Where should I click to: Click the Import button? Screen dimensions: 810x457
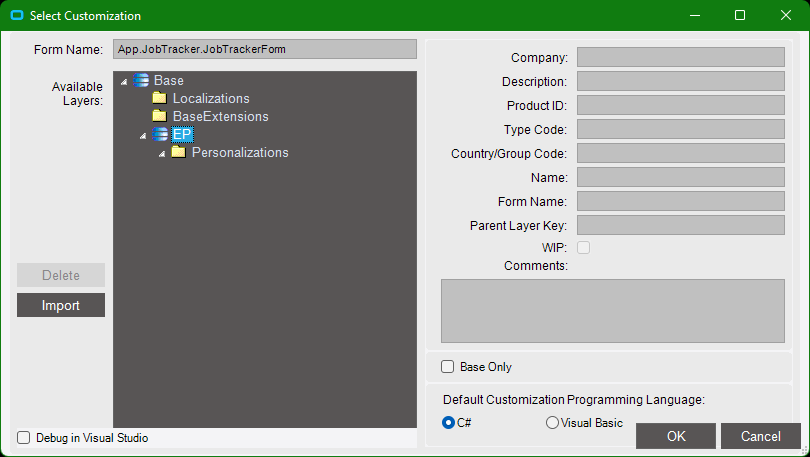(61, 305)
